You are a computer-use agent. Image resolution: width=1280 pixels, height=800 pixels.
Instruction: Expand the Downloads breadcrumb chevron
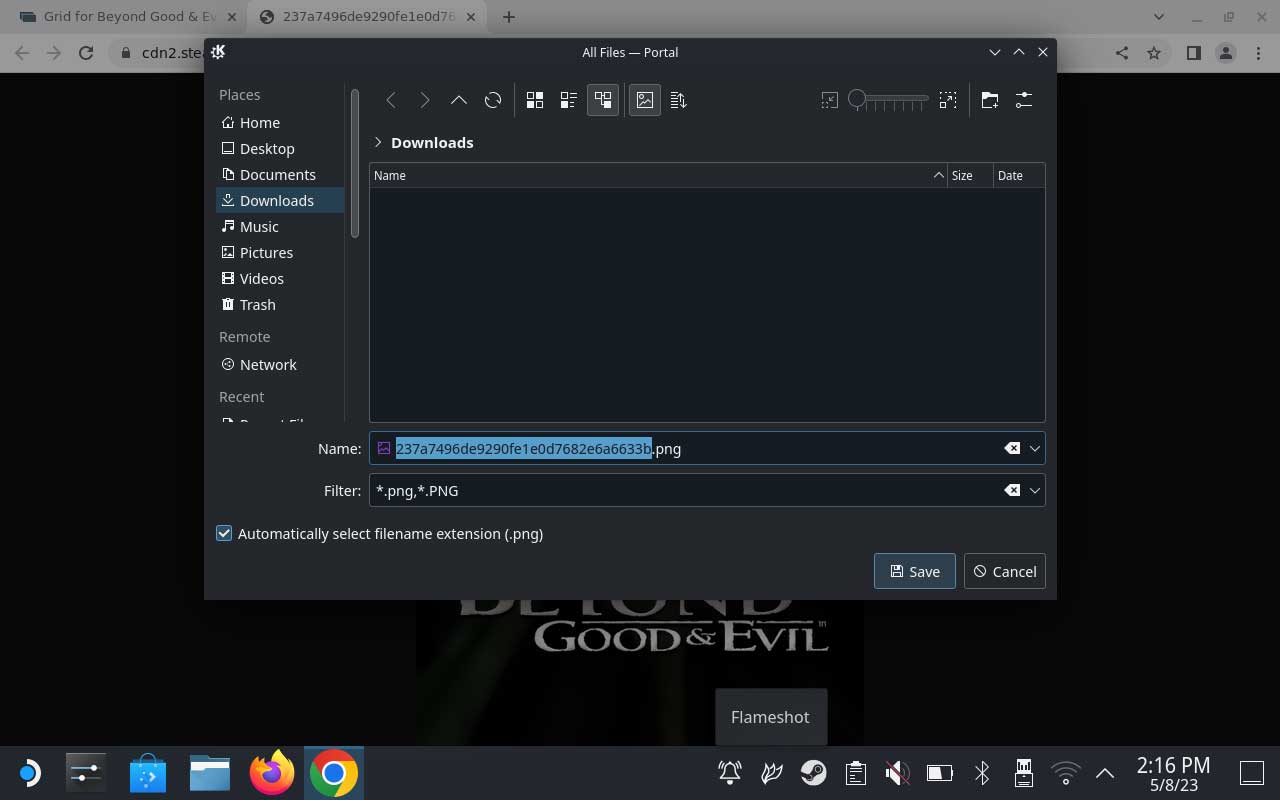coord(378,142)
